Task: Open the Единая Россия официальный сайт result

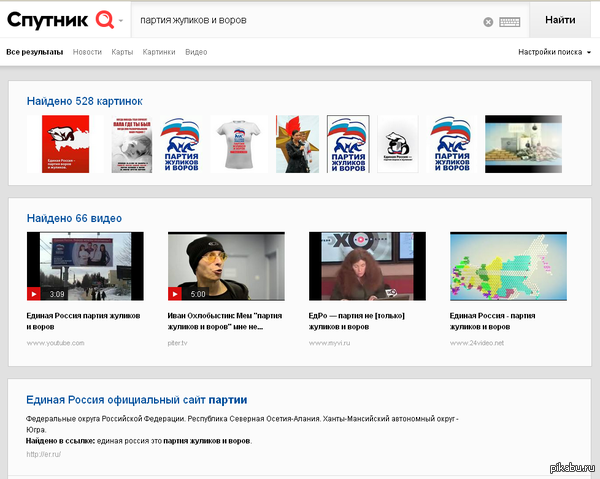Action: (137, 400)
